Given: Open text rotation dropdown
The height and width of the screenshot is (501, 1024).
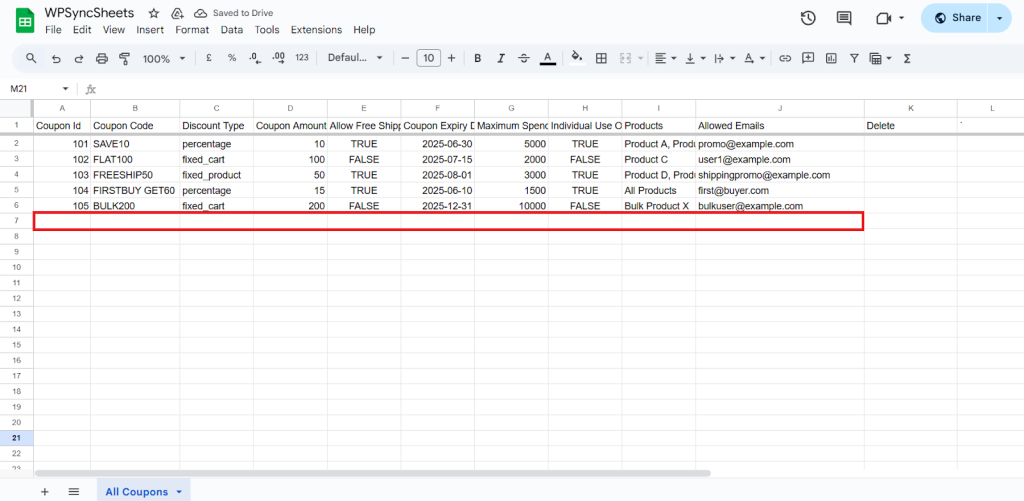Looking at the screenshot, I should (754, 58).
